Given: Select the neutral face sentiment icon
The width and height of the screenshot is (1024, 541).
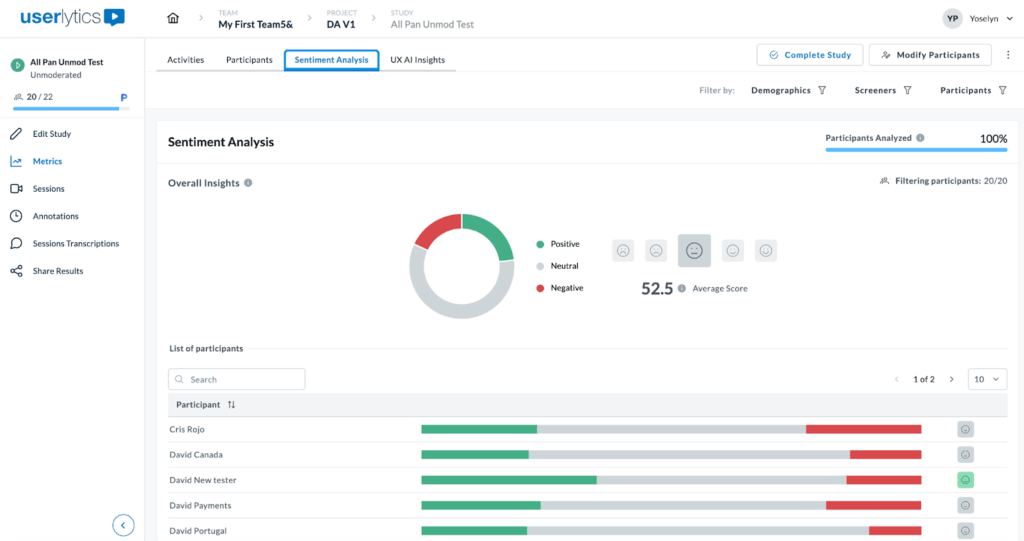Looking at the screenshot, I should pyautogui.click(x=694, y=251).
